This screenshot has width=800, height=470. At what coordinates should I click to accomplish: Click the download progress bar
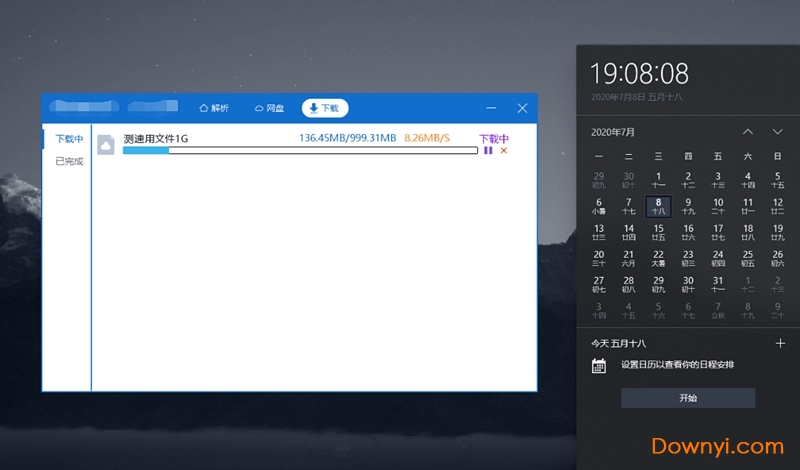[300, 151]
